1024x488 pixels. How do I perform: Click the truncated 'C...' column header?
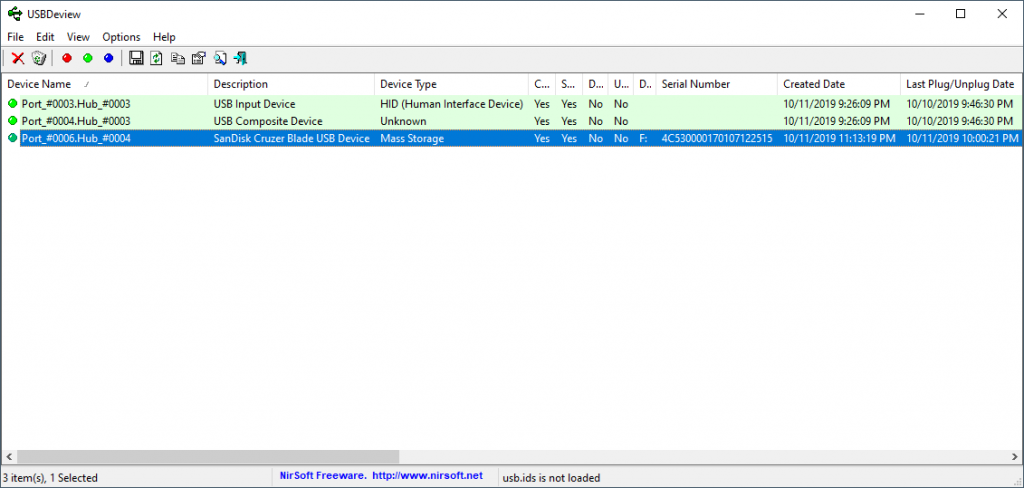(542, 84)
